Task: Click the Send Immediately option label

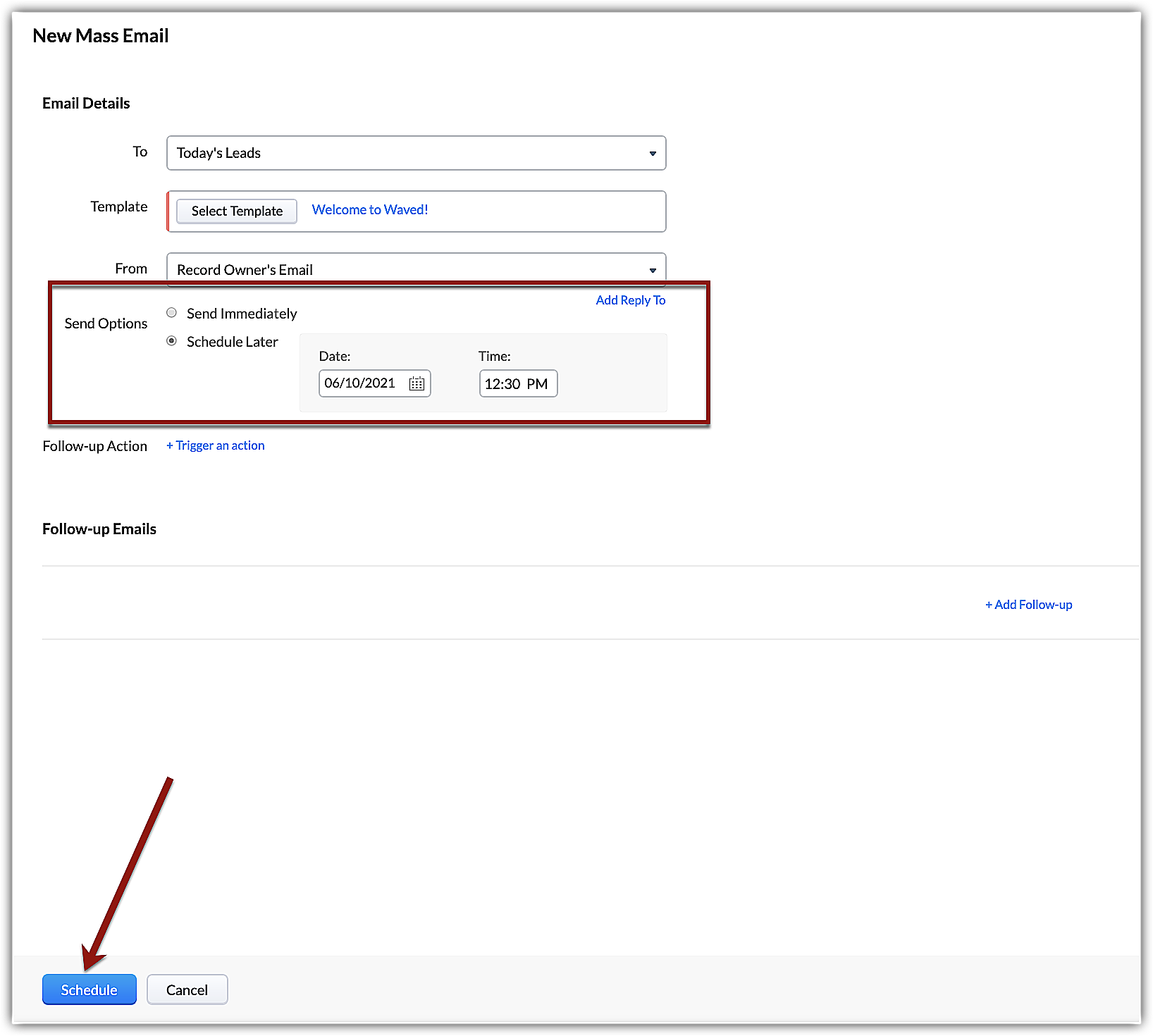Action: coord(241,314)
